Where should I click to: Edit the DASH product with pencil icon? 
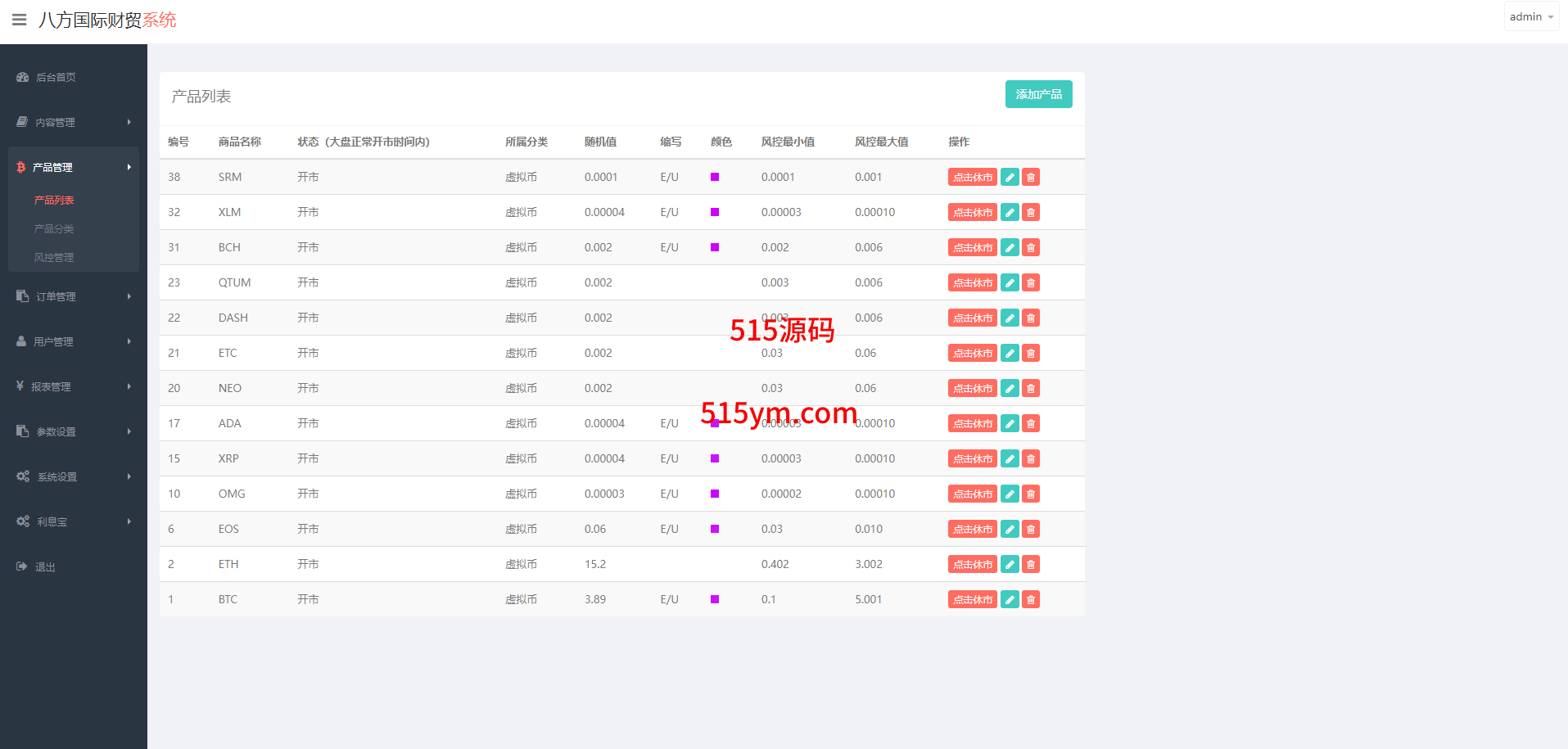(x=1010, y=318)
